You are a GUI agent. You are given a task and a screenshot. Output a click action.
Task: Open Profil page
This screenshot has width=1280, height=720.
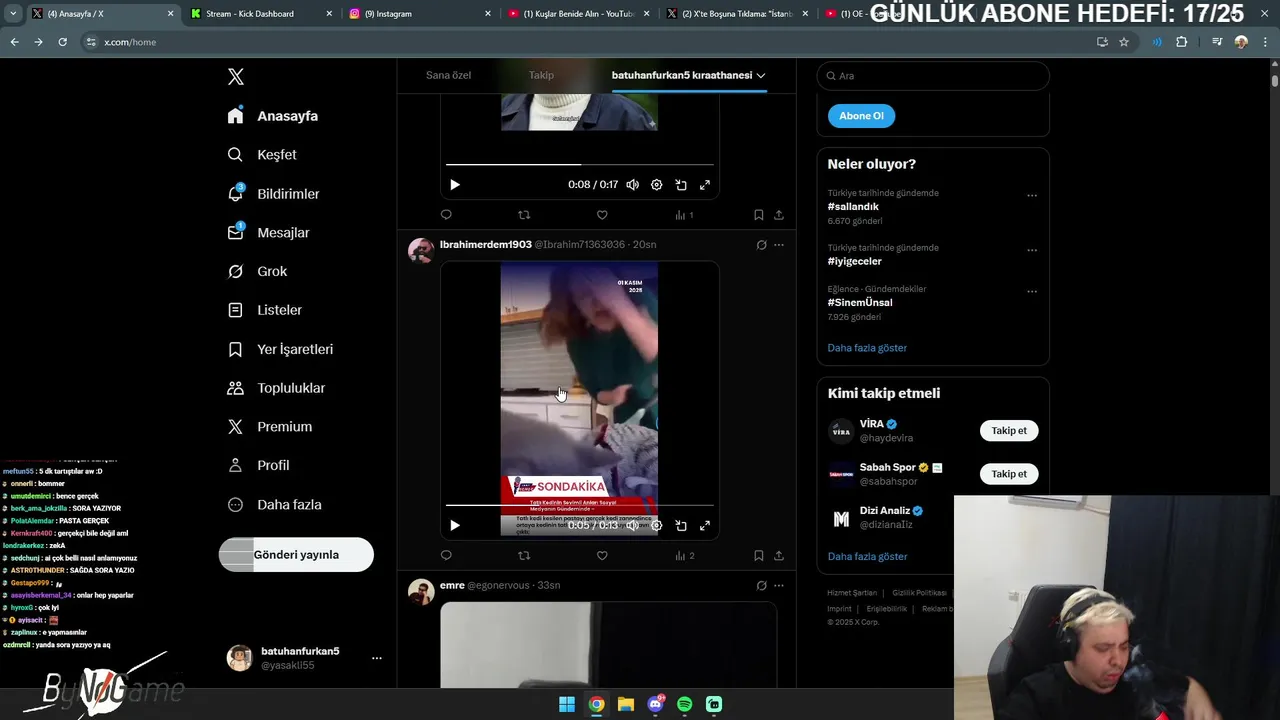[258, 465]
